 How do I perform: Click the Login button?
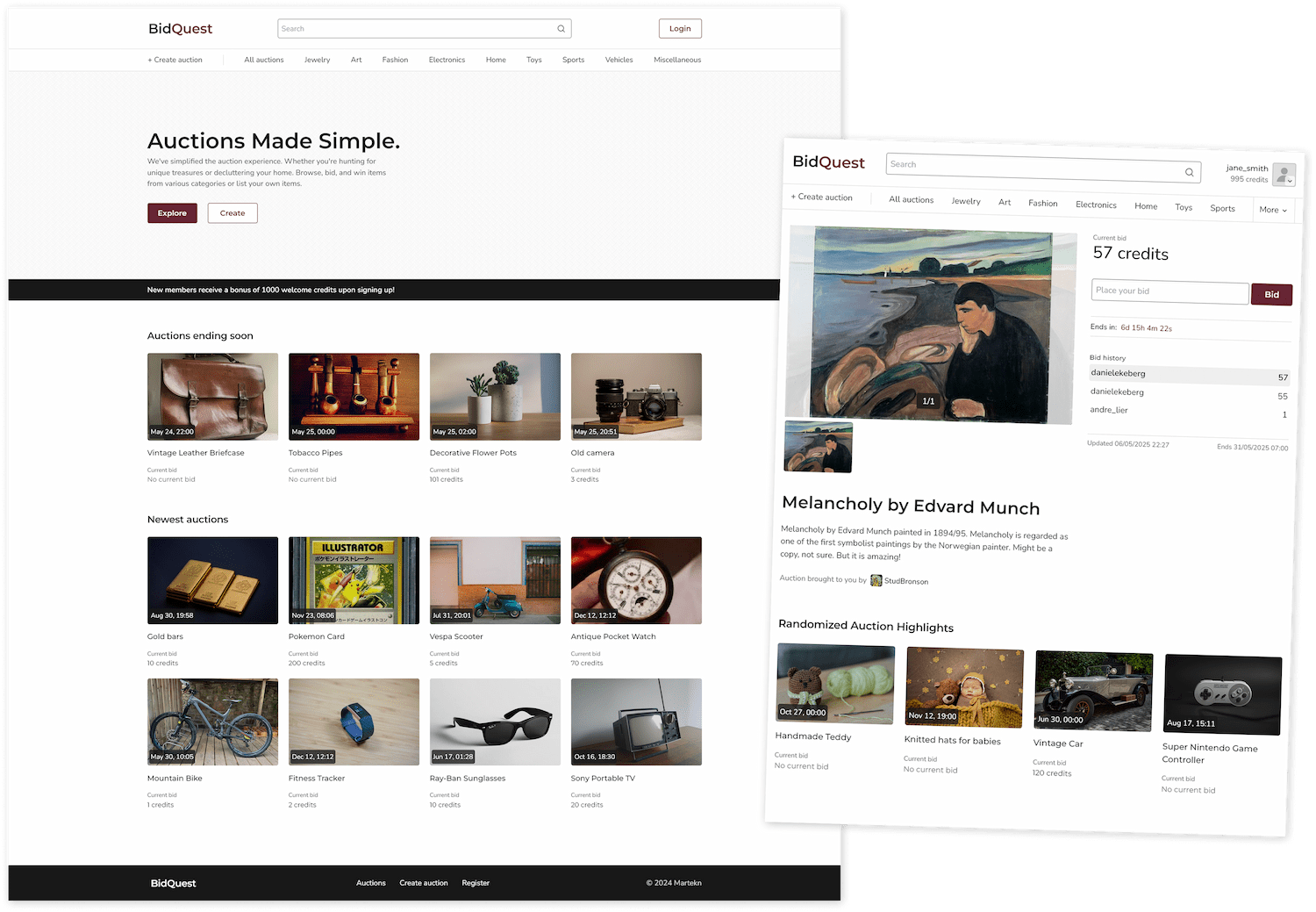point(680,29)
